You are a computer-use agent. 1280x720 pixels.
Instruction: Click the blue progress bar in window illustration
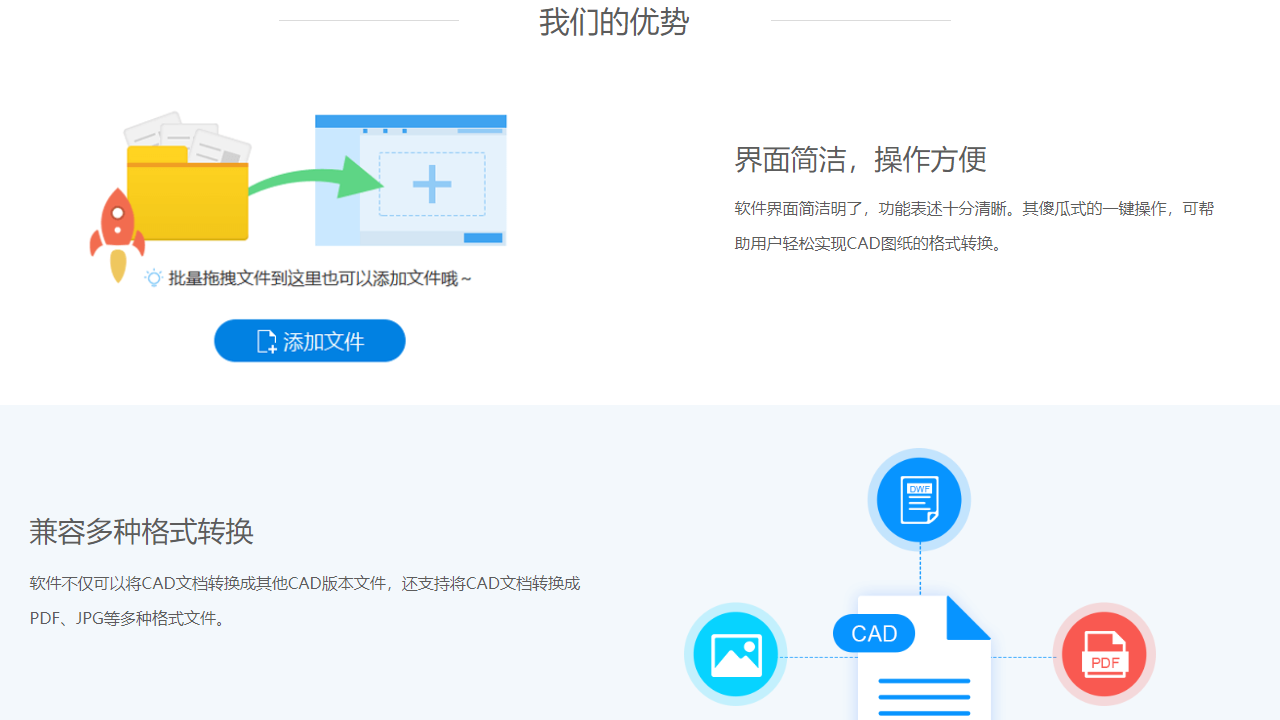point(483,236)
